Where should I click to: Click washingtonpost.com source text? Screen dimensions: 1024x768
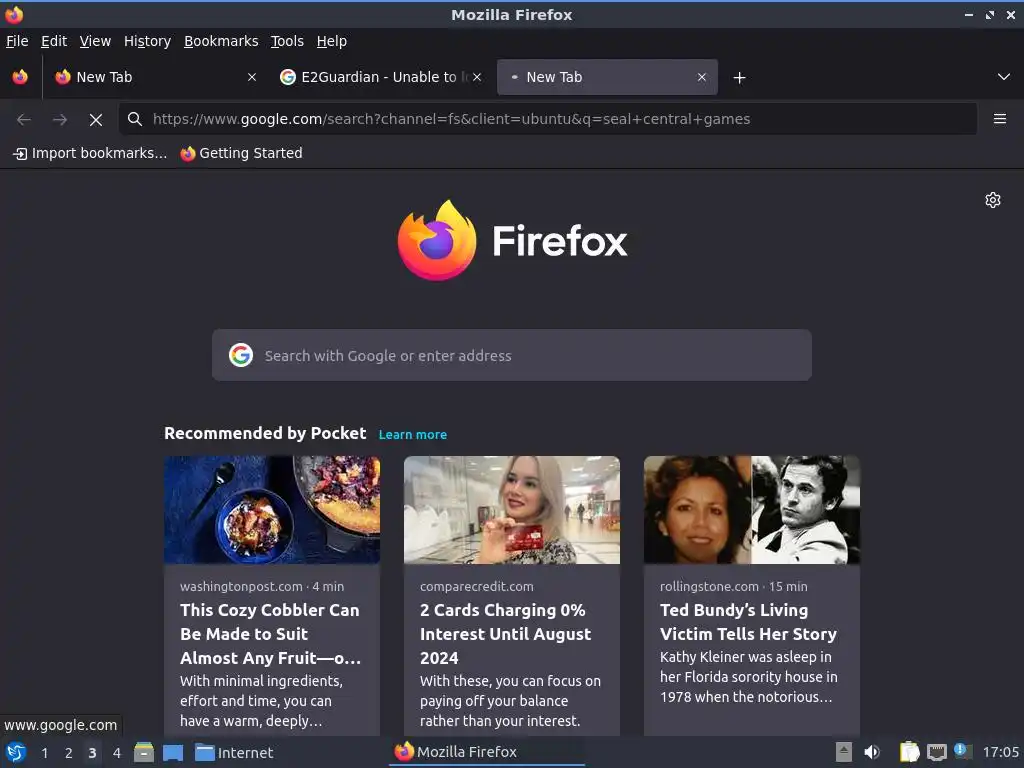pos(241,586)
